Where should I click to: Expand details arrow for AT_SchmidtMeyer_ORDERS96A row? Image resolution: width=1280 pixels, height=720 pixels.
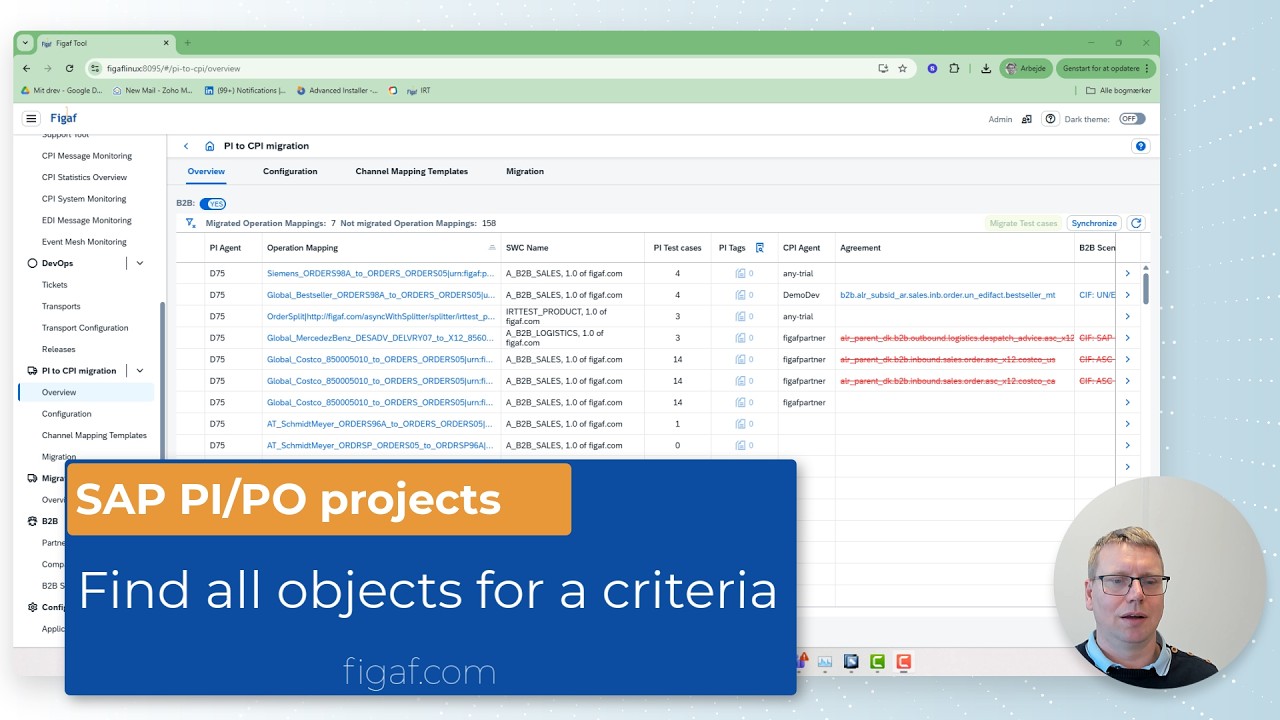pos(1127,424)
